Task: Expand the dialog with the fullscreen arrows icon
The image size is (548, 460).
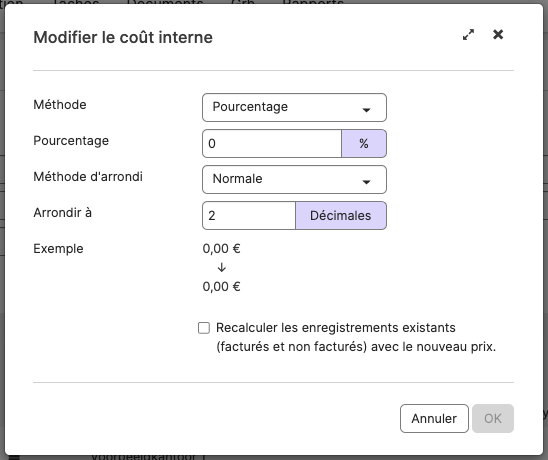Action: pyautogui.click(x=468, y=35)
